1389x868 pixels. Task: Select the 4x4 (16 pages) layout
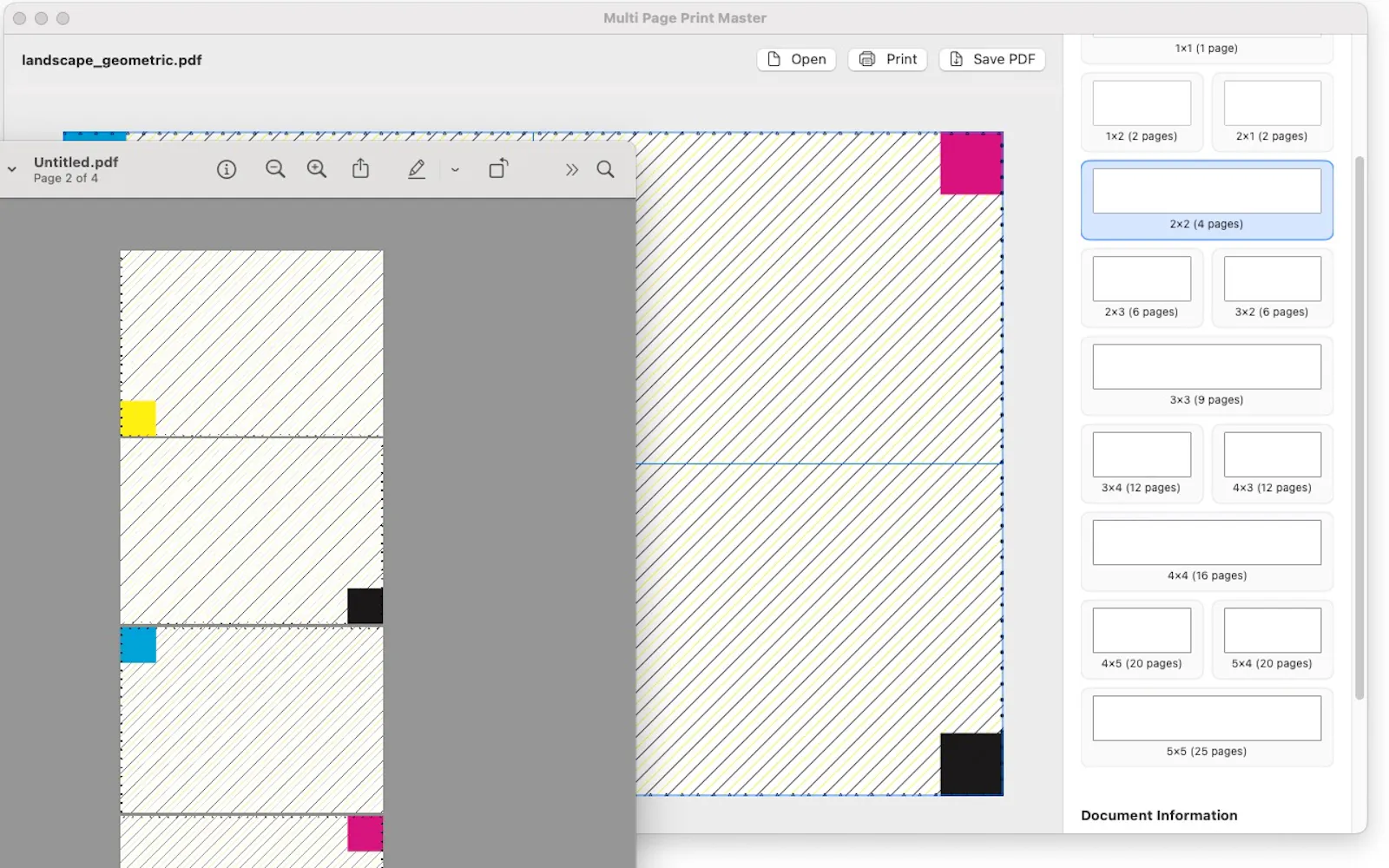click(1207, 551)
